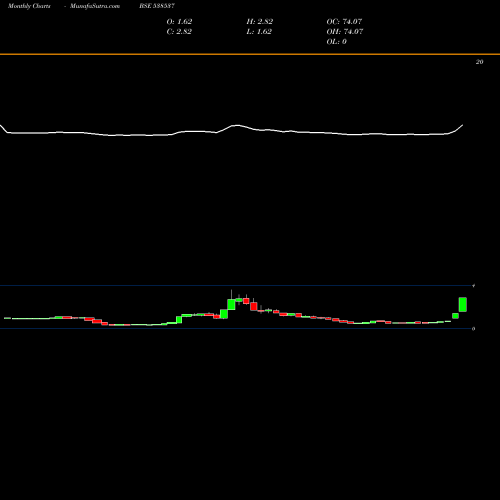This screenshot has width=500, height=500.
Task: Click the y-axis label 20
Action: coord(479,62)
